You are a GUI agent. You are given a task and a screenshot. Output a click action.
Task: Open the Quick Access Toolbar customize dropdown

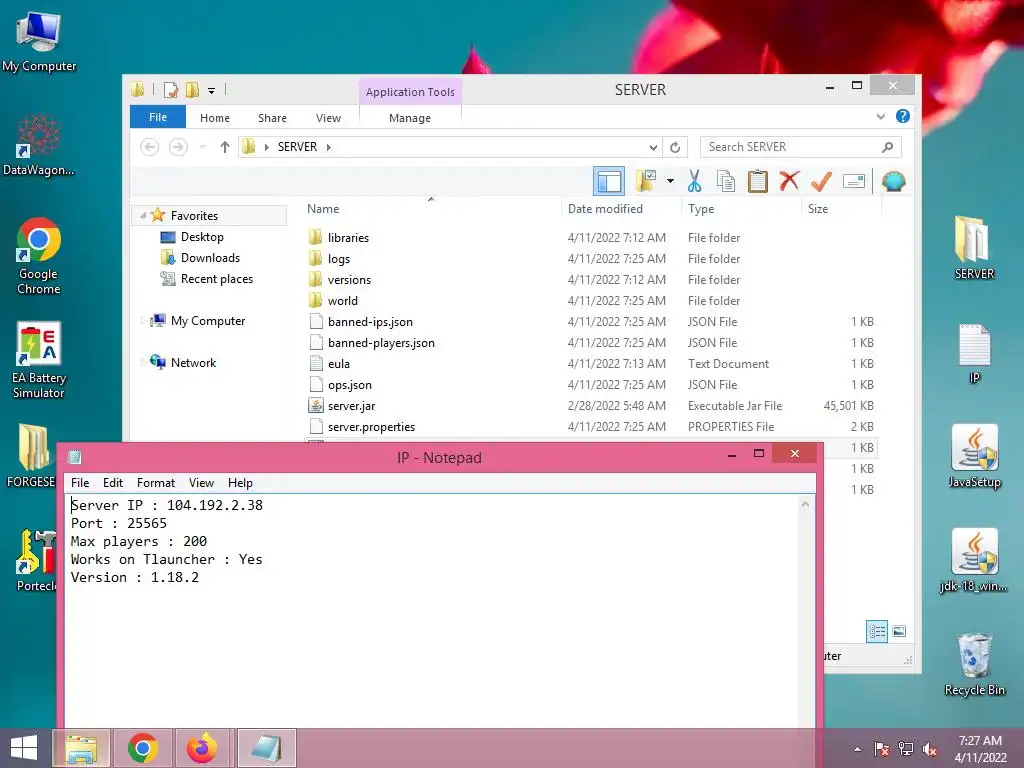click(x=212, y=90)
